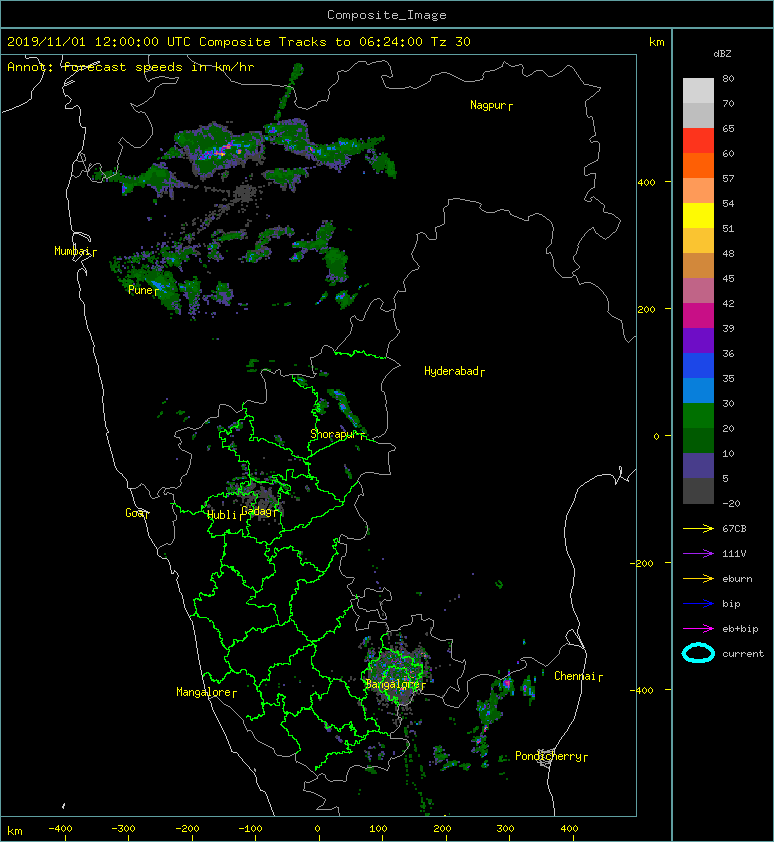774x842 pixels.
Task: Click the Mumbai city label
Action: (x=73, y=251)
